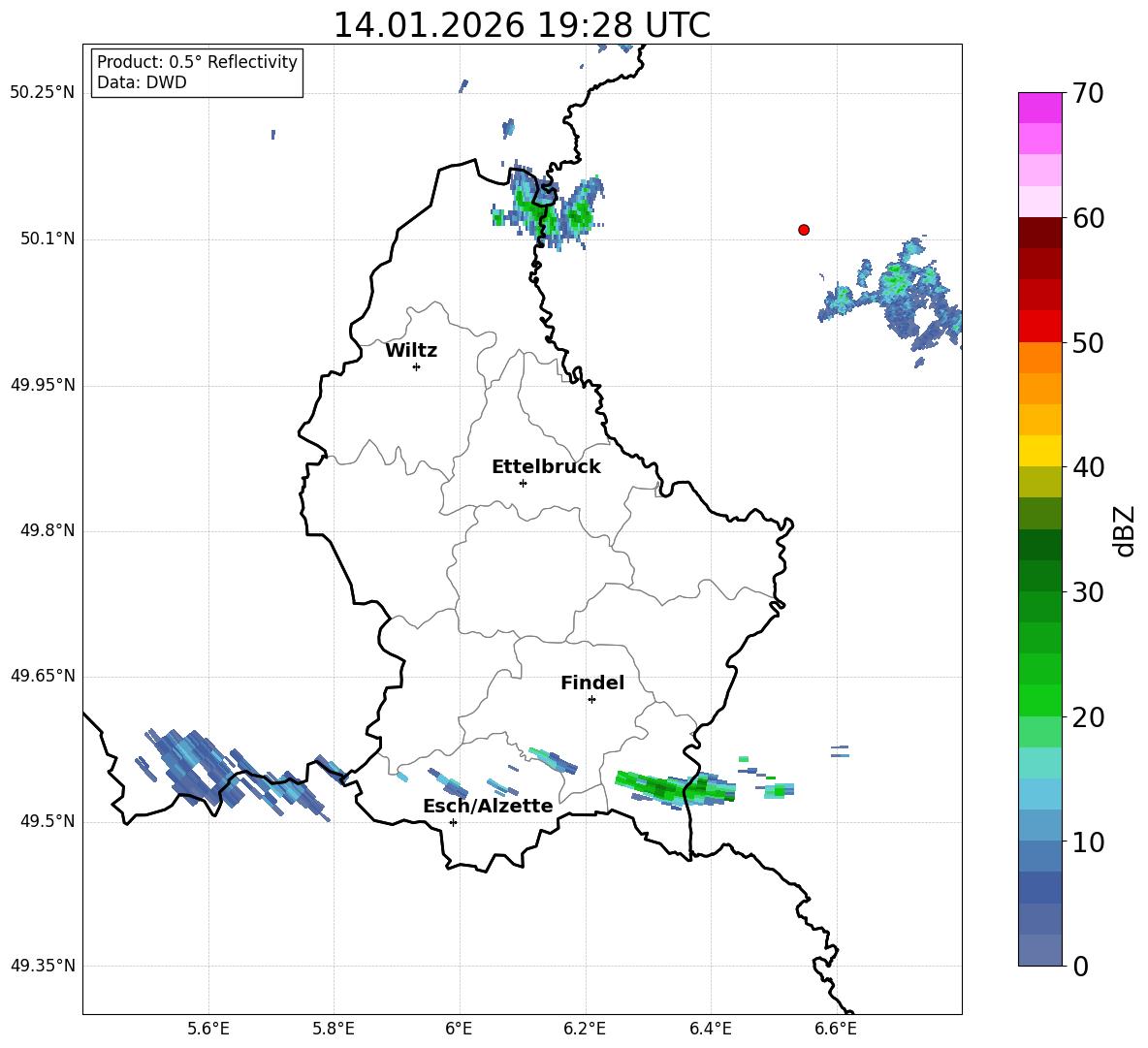Screen dimensions: 1148x1048
Task: Click the Esch/Alzette station cross marker
Action: click(453, 822)
